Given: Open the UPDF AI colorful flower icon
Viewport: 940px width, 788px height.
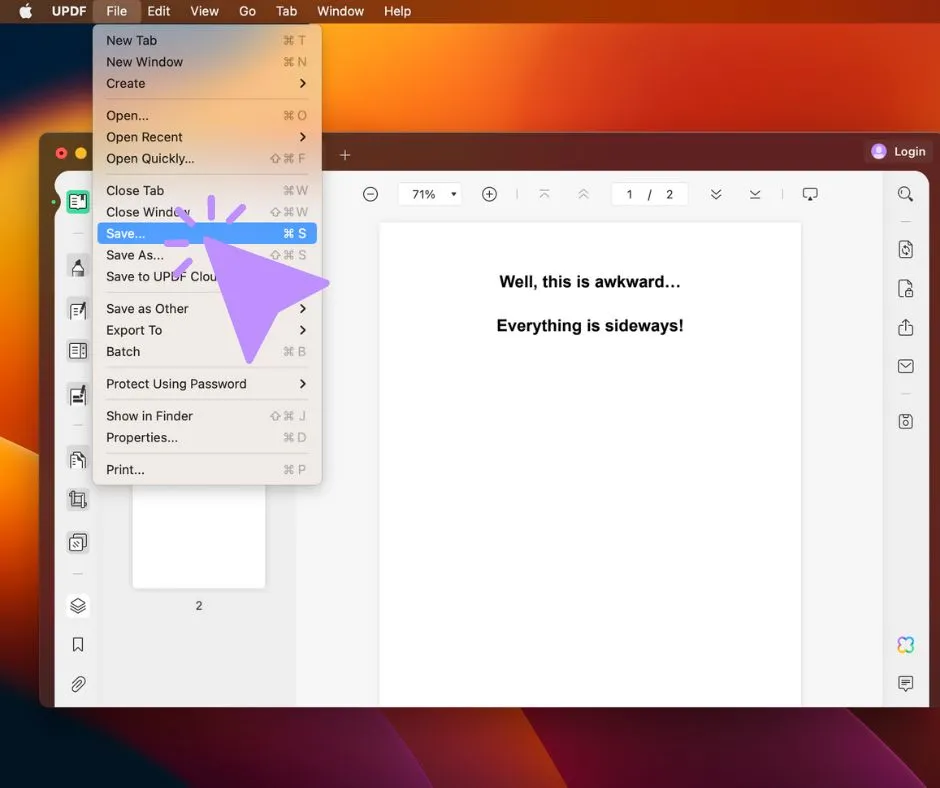Looking at the screenshot, I should tap(905, 645).
